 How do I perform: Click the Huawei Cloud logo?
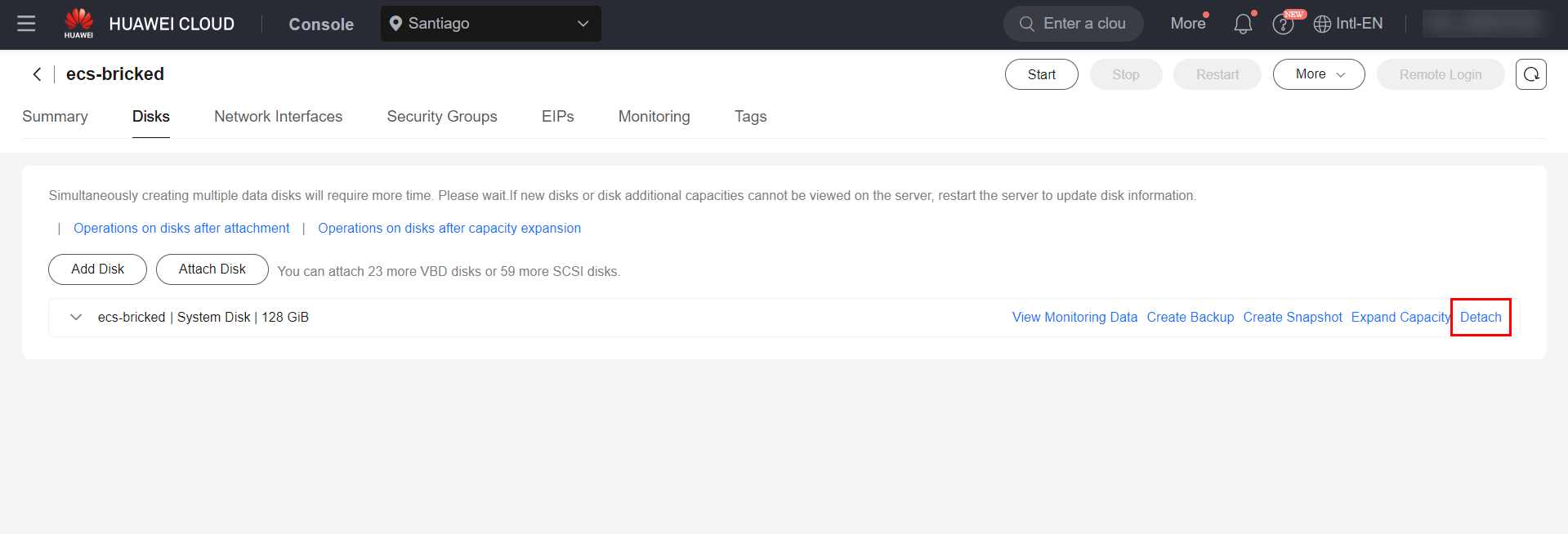(78, 23)
